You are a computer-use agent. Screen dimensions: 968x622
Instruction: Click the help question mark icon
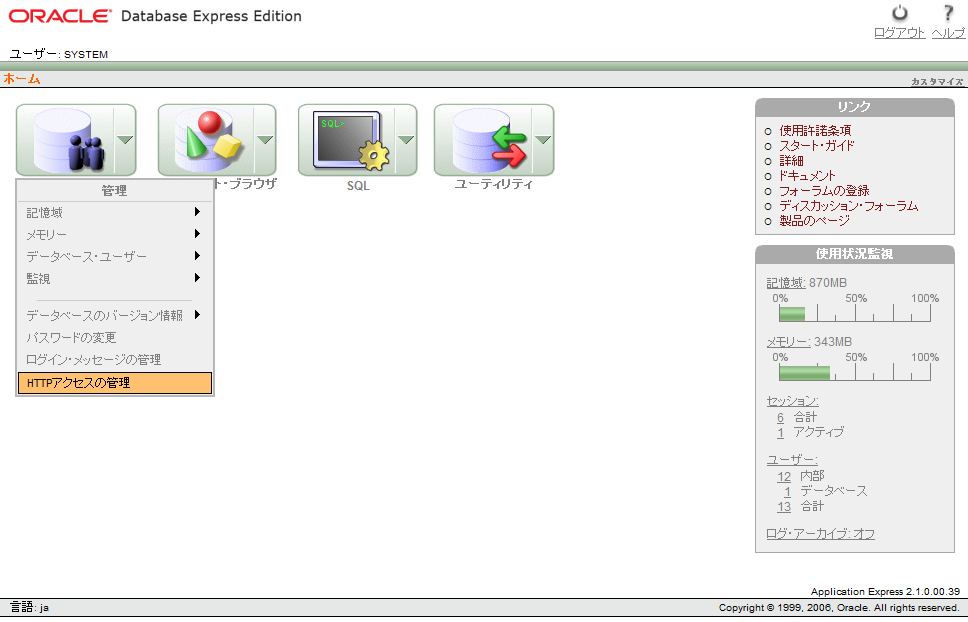point(948,13)
